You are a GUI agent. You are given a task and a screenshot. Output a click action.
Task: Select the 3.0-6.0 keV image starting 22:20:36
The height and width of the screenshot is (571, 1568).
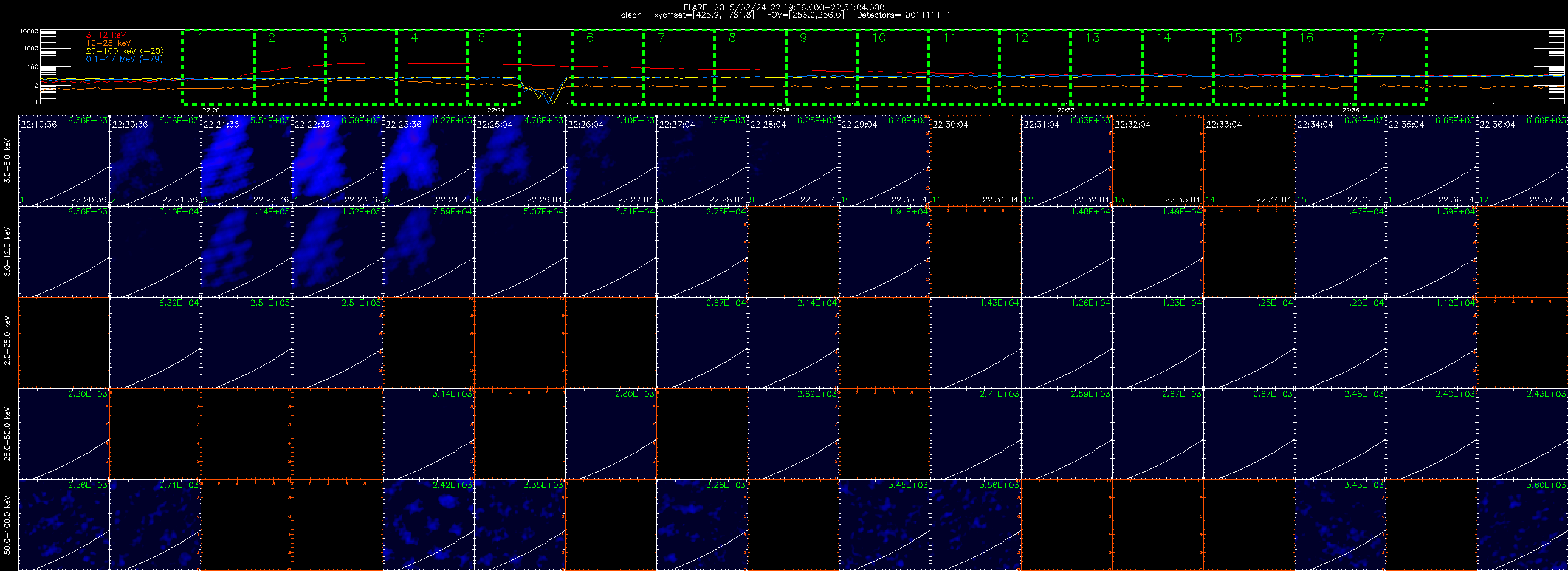(x=155, y=160)
